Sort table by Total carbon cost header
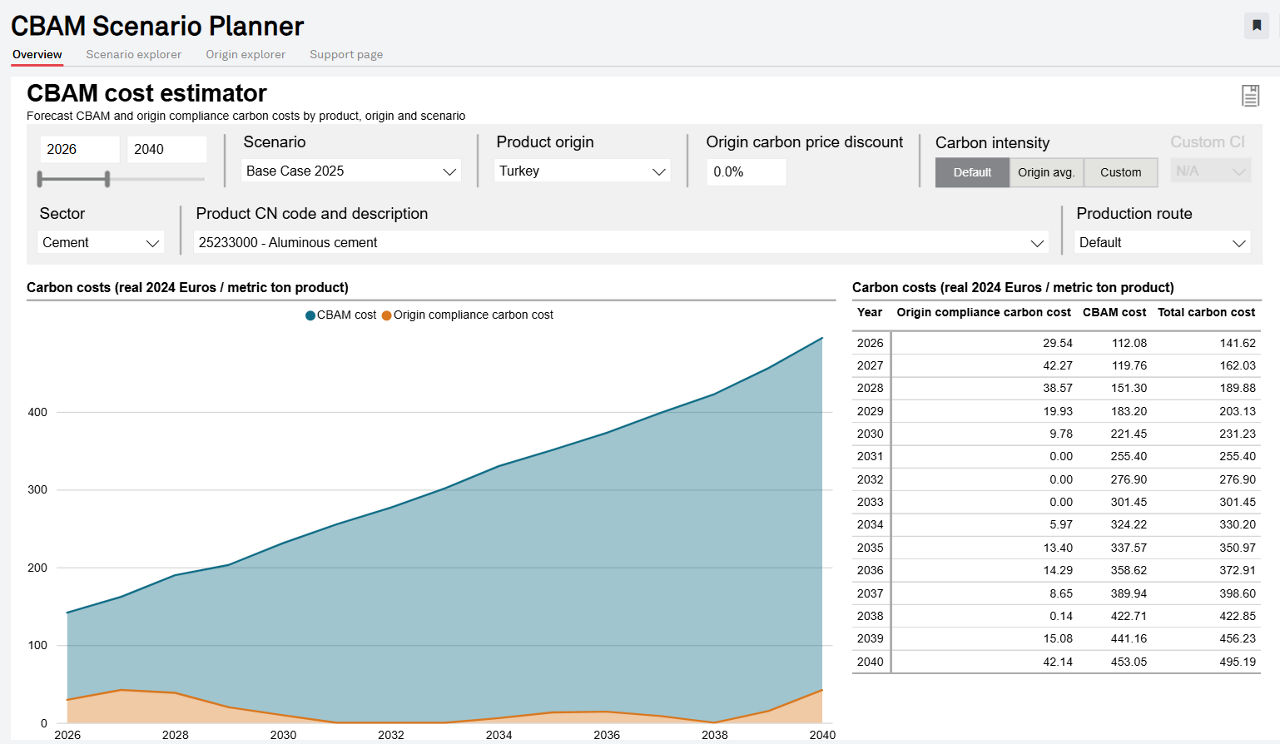The width and height of the screenshot is (1280, 744). 1206,312
